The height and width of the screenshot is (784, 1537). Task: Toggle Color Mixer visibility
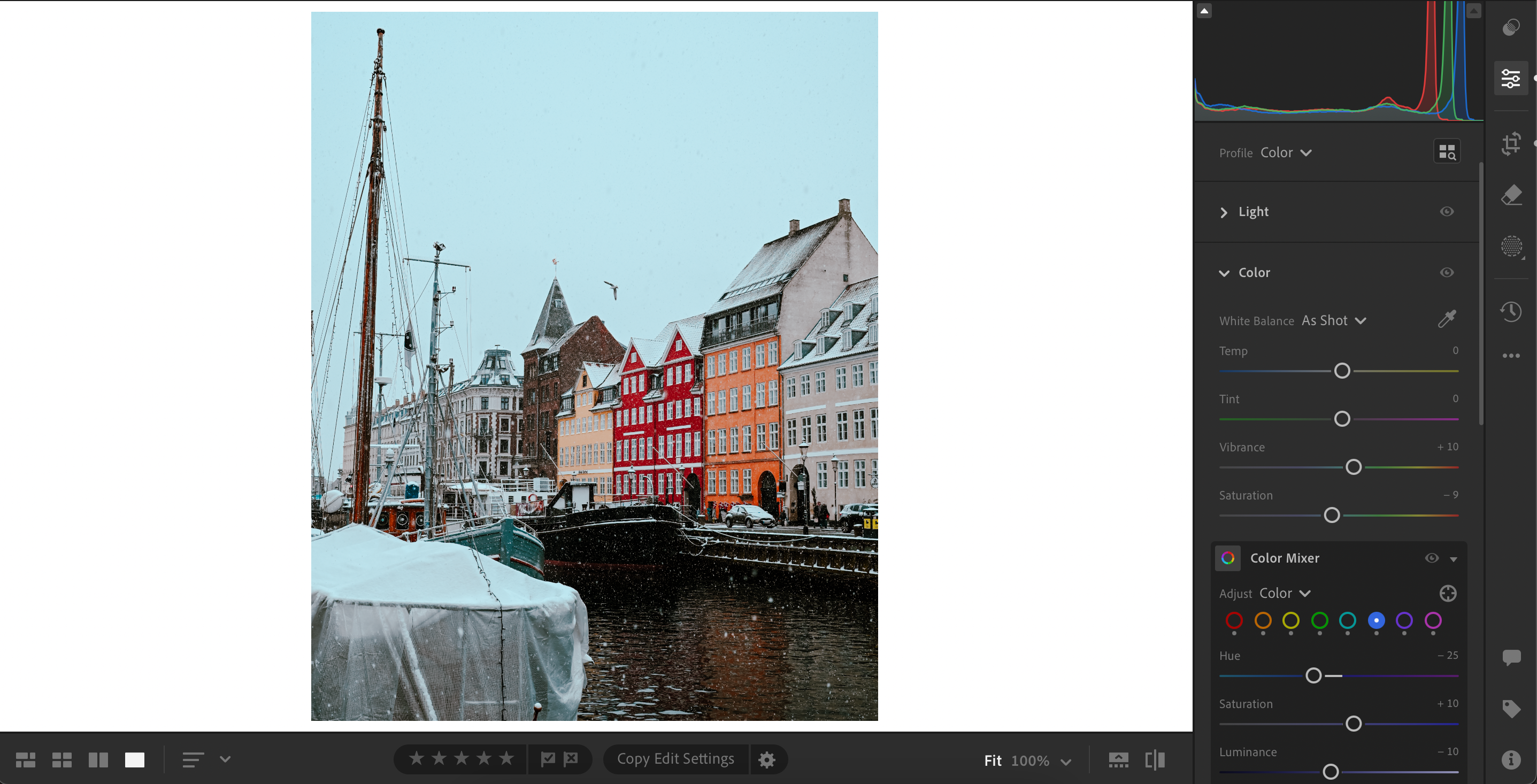pyautogui.click(x=1432, y=558)
